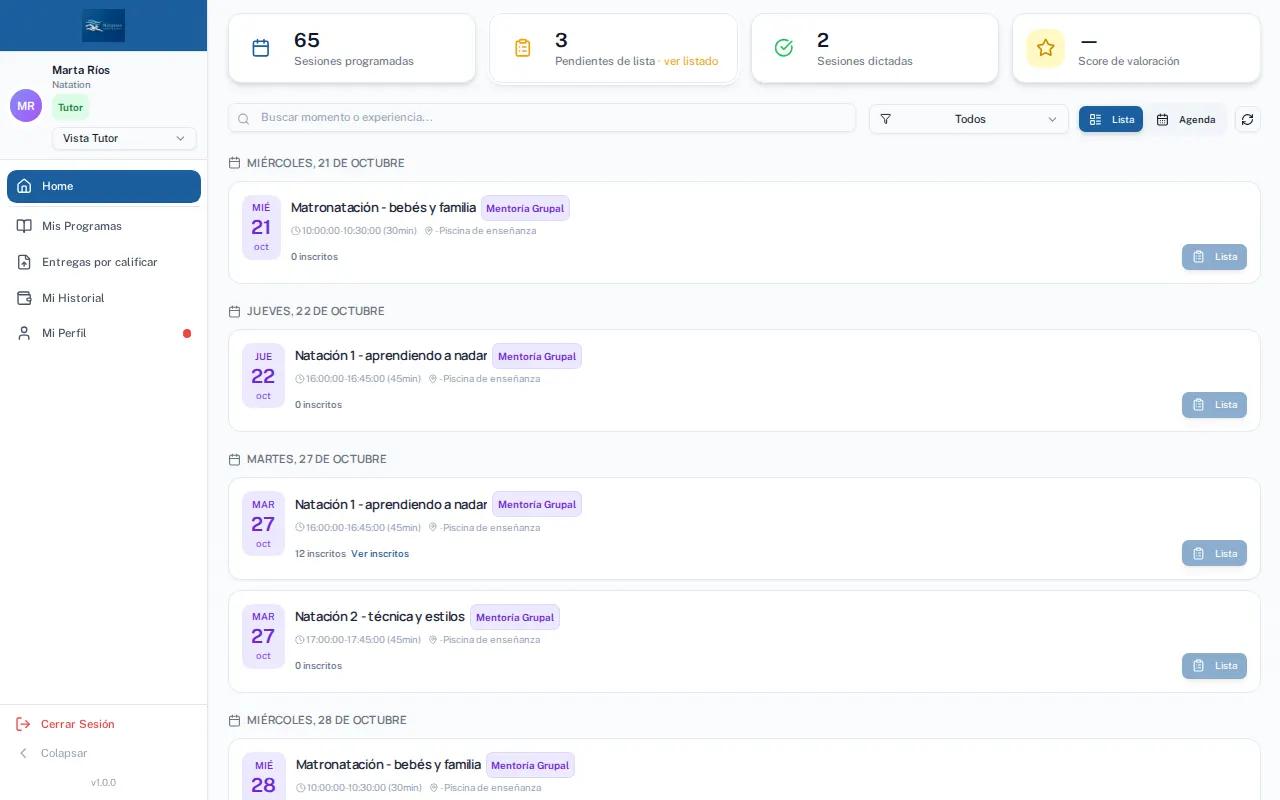Open the ver listado link
The height and width of the screenshot is (800, 1280).
point(691,61)
